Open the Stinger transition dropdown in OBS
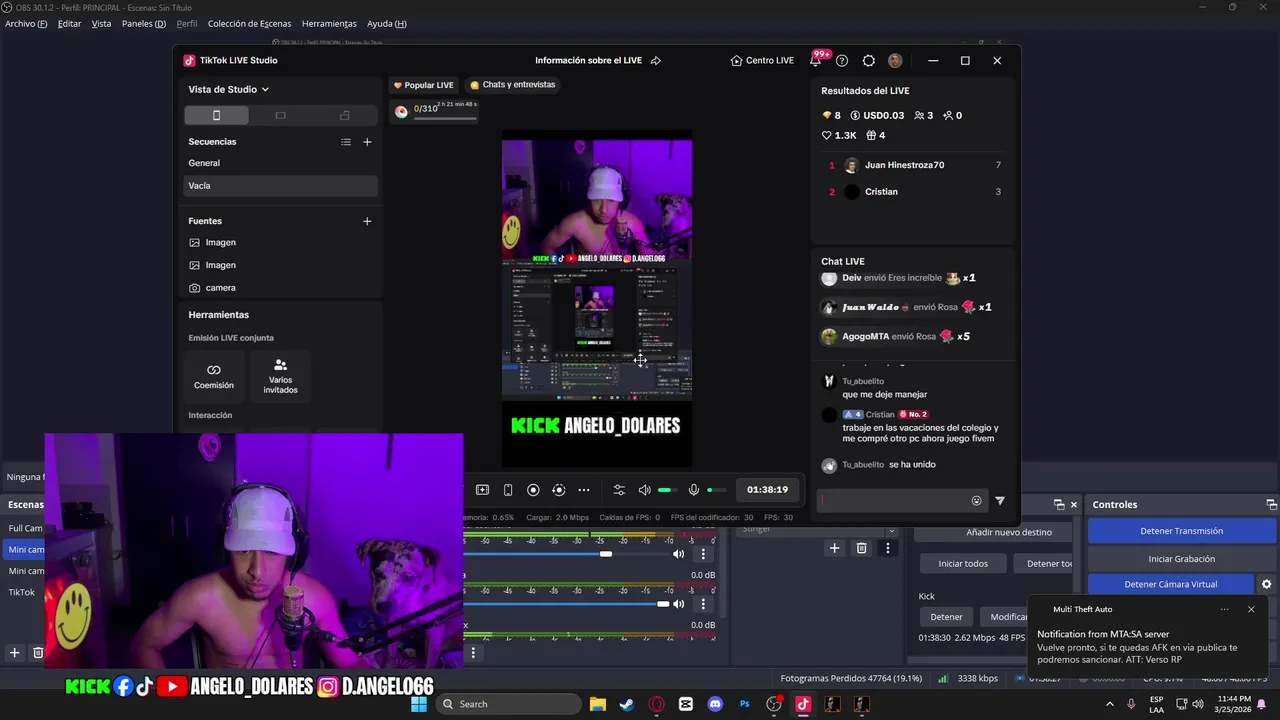Screen dimensions: 1280x720 [818, 529]
